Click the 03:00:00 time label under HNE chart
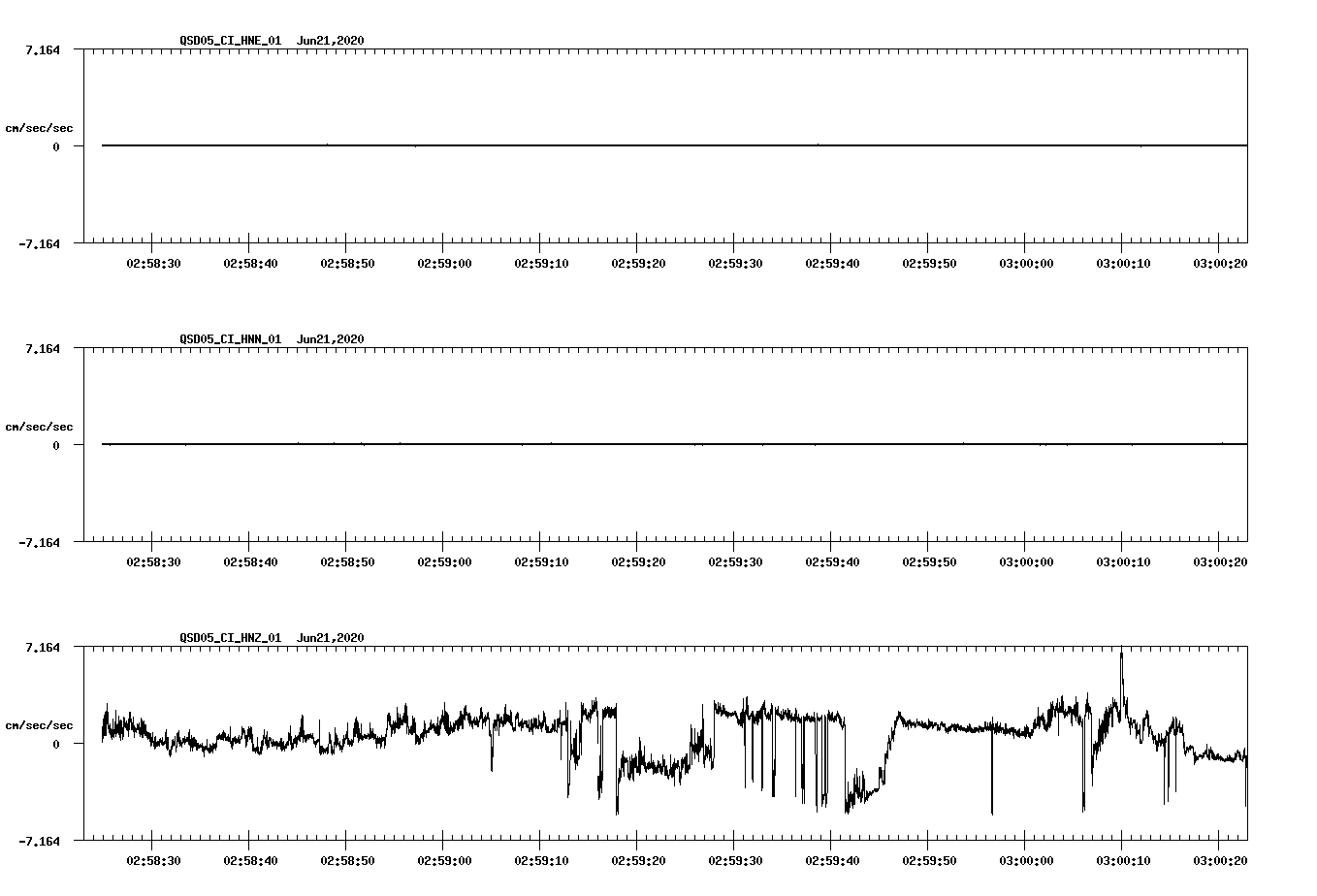This screenshot has height=896, width=1317. [x=1026, y=263]
